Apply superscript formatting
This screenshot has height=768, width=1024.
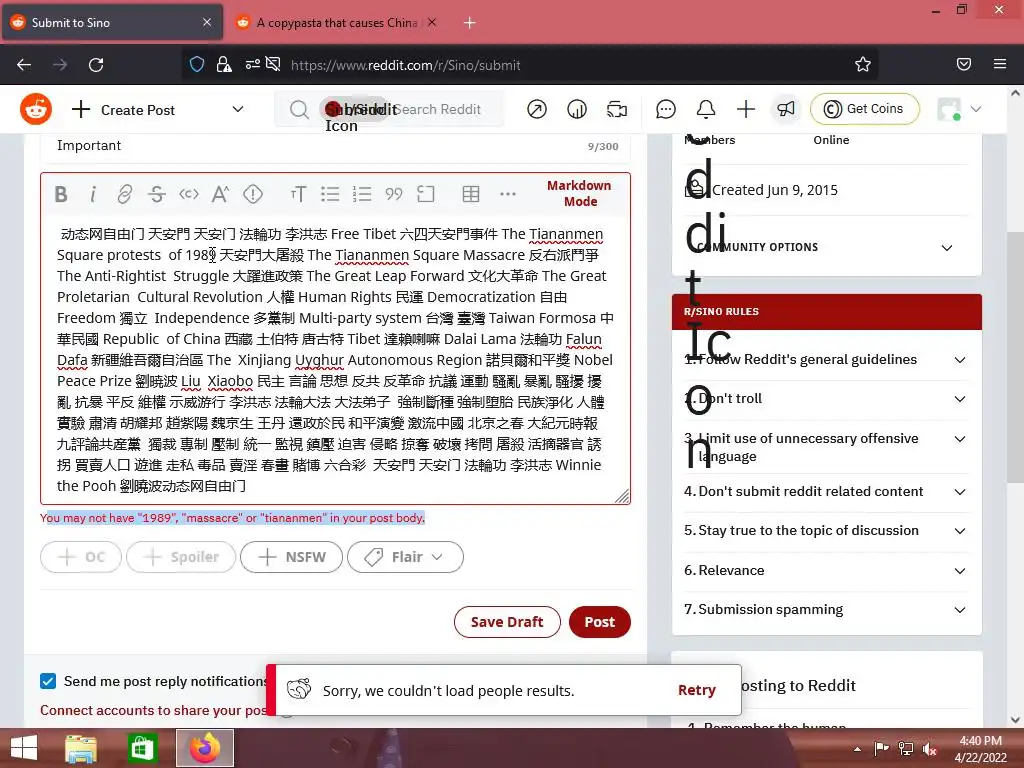(221, 194)
